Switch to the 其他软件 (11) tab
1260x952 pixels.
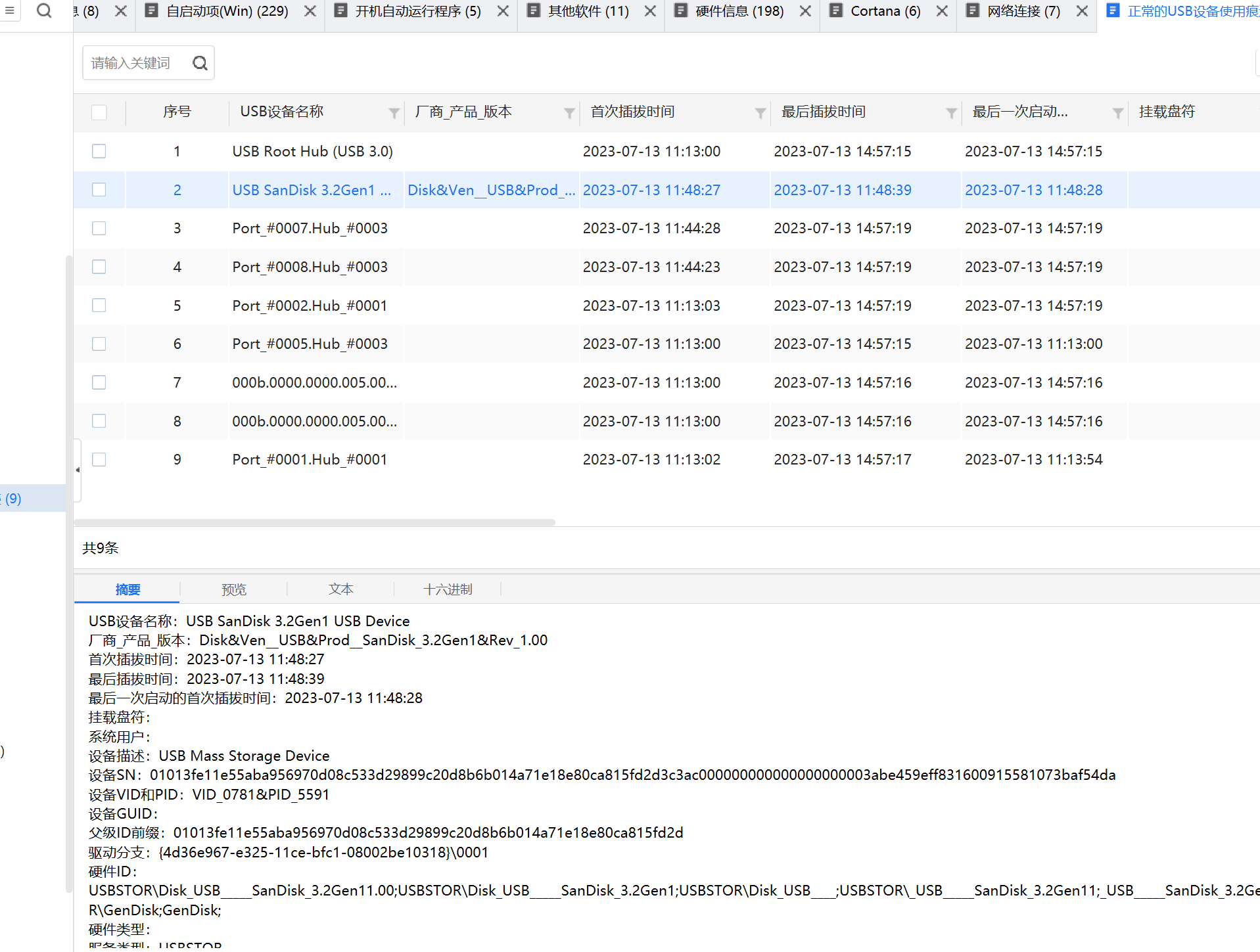pyautogui.click(x=589, y=11)
